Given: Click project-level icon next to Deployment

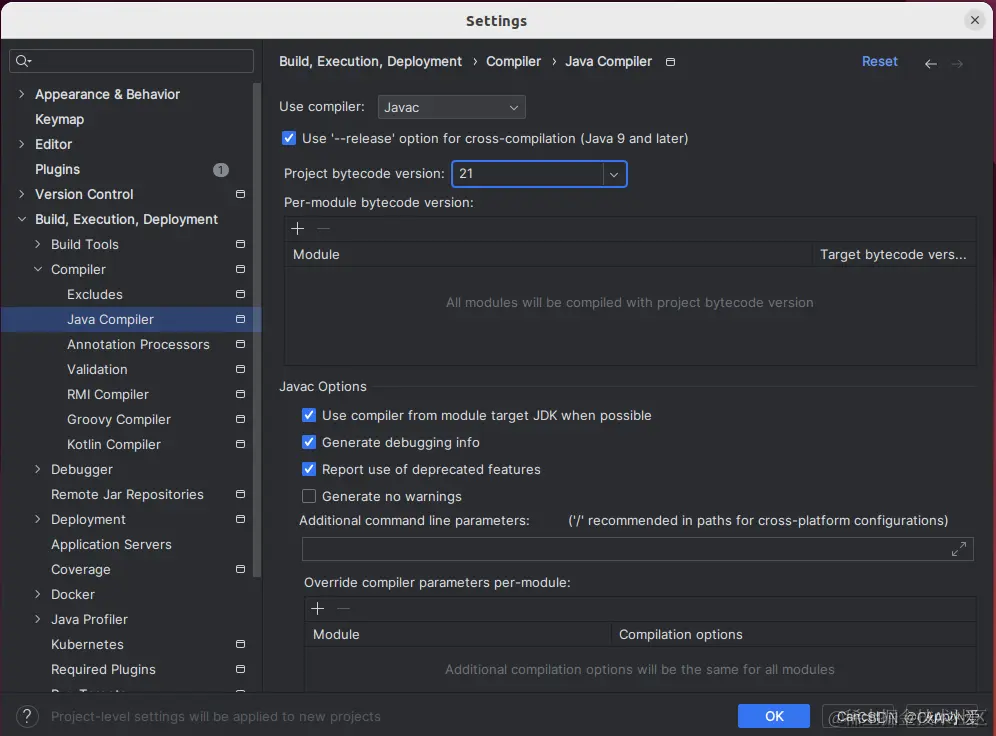Looking at the screenshot, I should tap(240, 519).
